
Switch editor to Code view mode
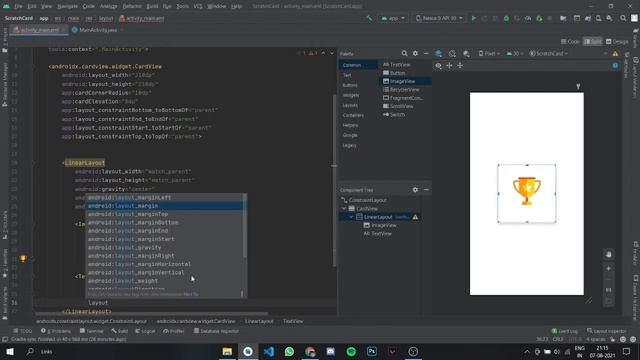(570, 42)
